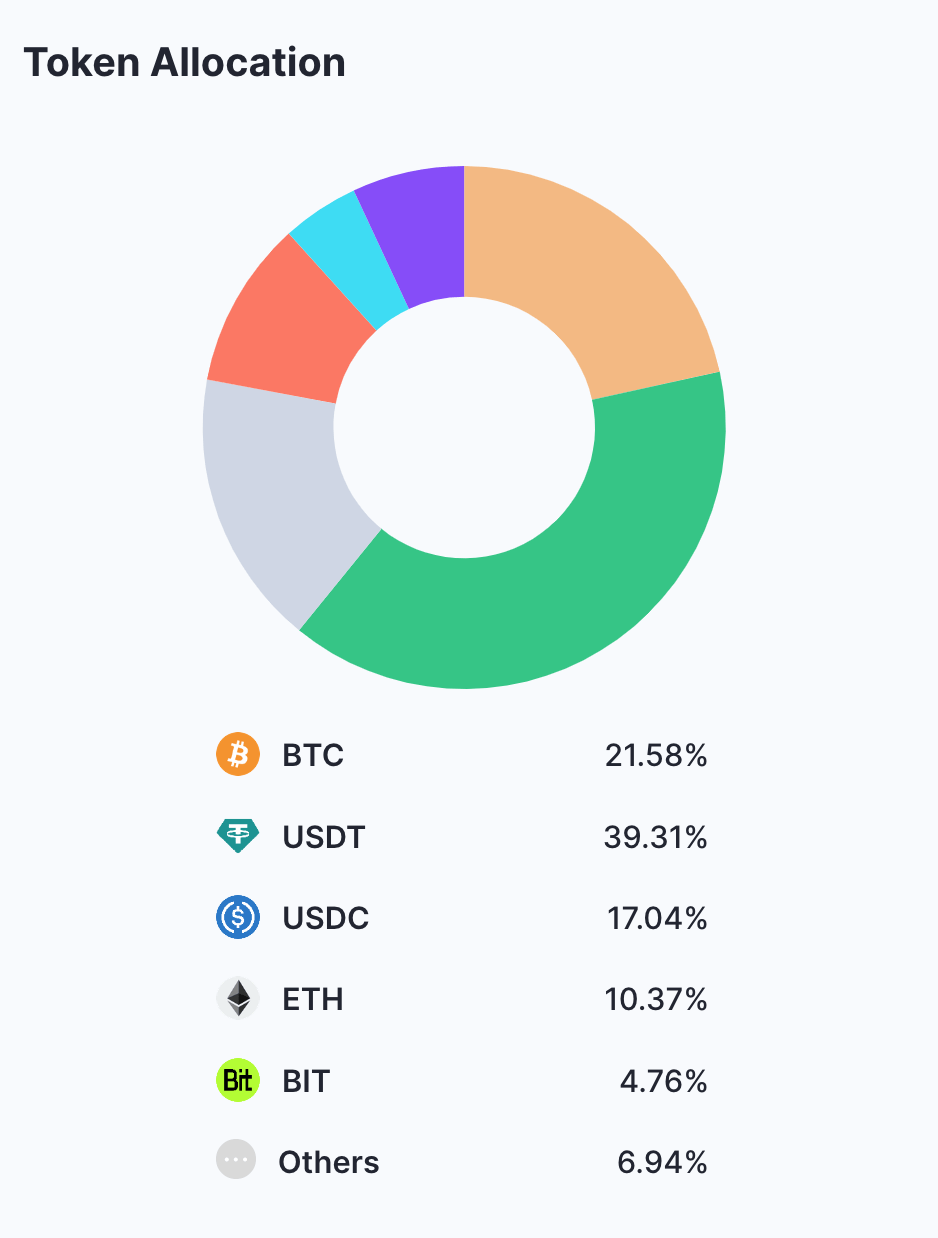The image size is (938, 1238).
Task: Click the green USDT Tether icon
Action: pos(238,835)
